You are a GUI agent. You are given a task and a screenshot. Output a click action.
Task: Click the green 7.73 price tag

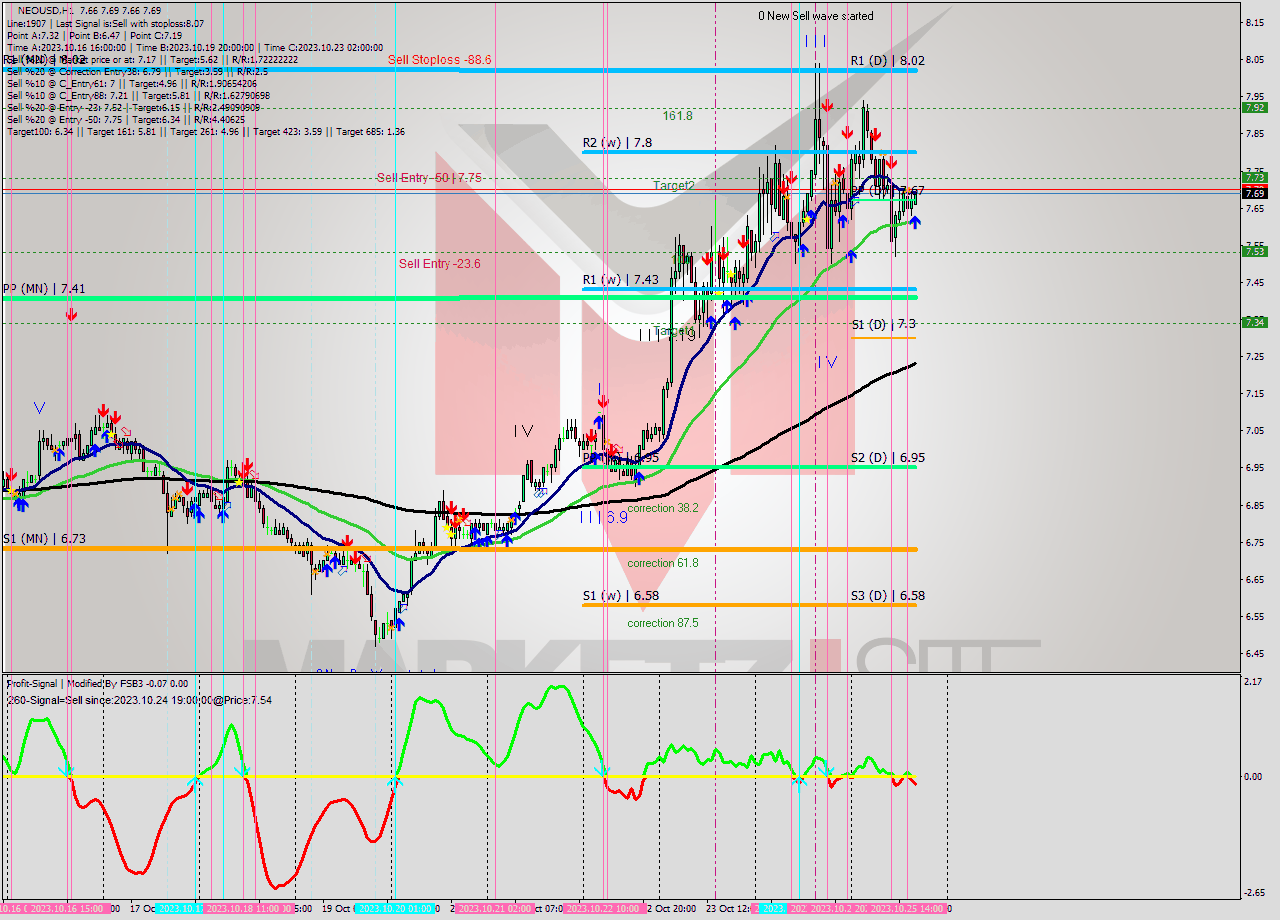click(1255, 177)
